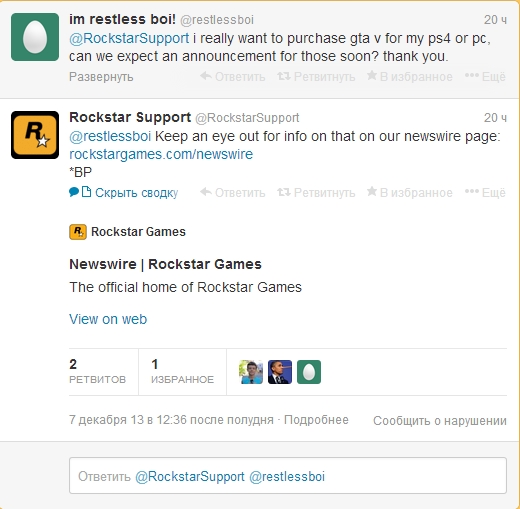Retweet the restlessboi tweet
The height and width of the screenshot is (509, 520).
tap(316, 77)
